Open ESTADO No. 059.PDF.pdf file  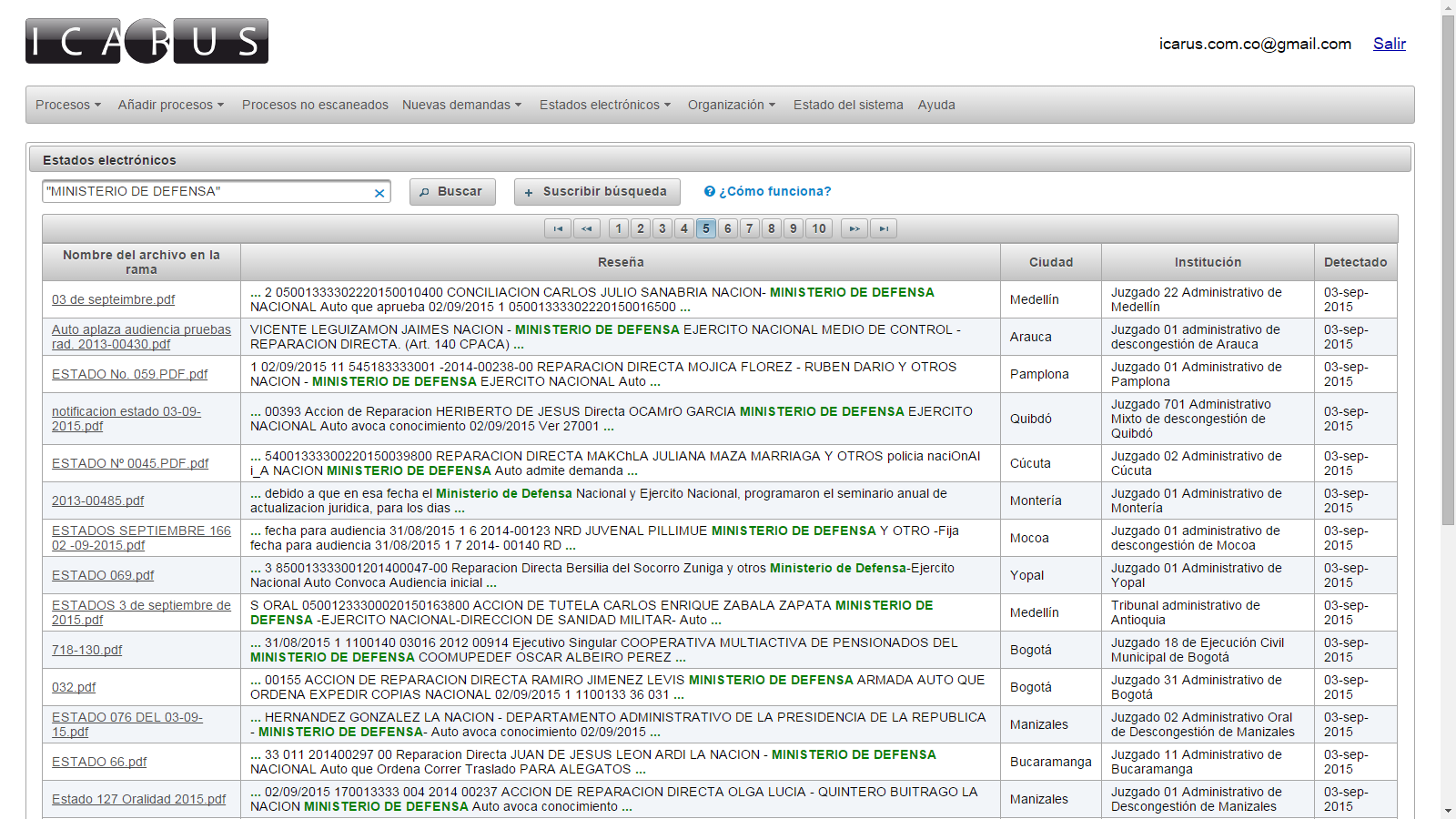pos(129,374)
